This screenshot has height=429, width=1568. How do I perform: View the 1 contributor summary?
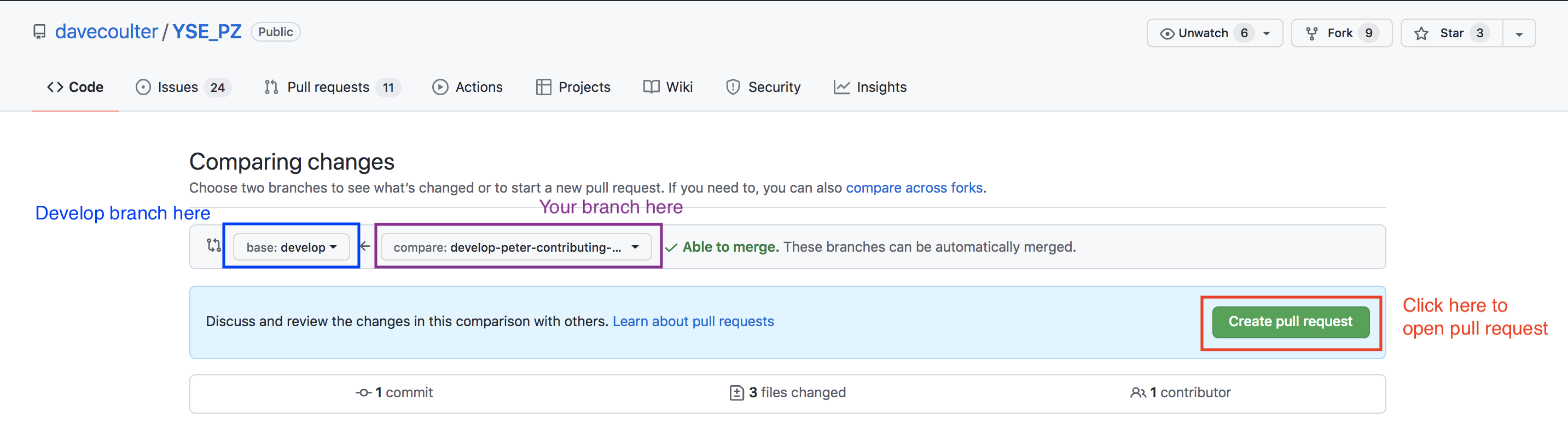[x=1180, y=392]
